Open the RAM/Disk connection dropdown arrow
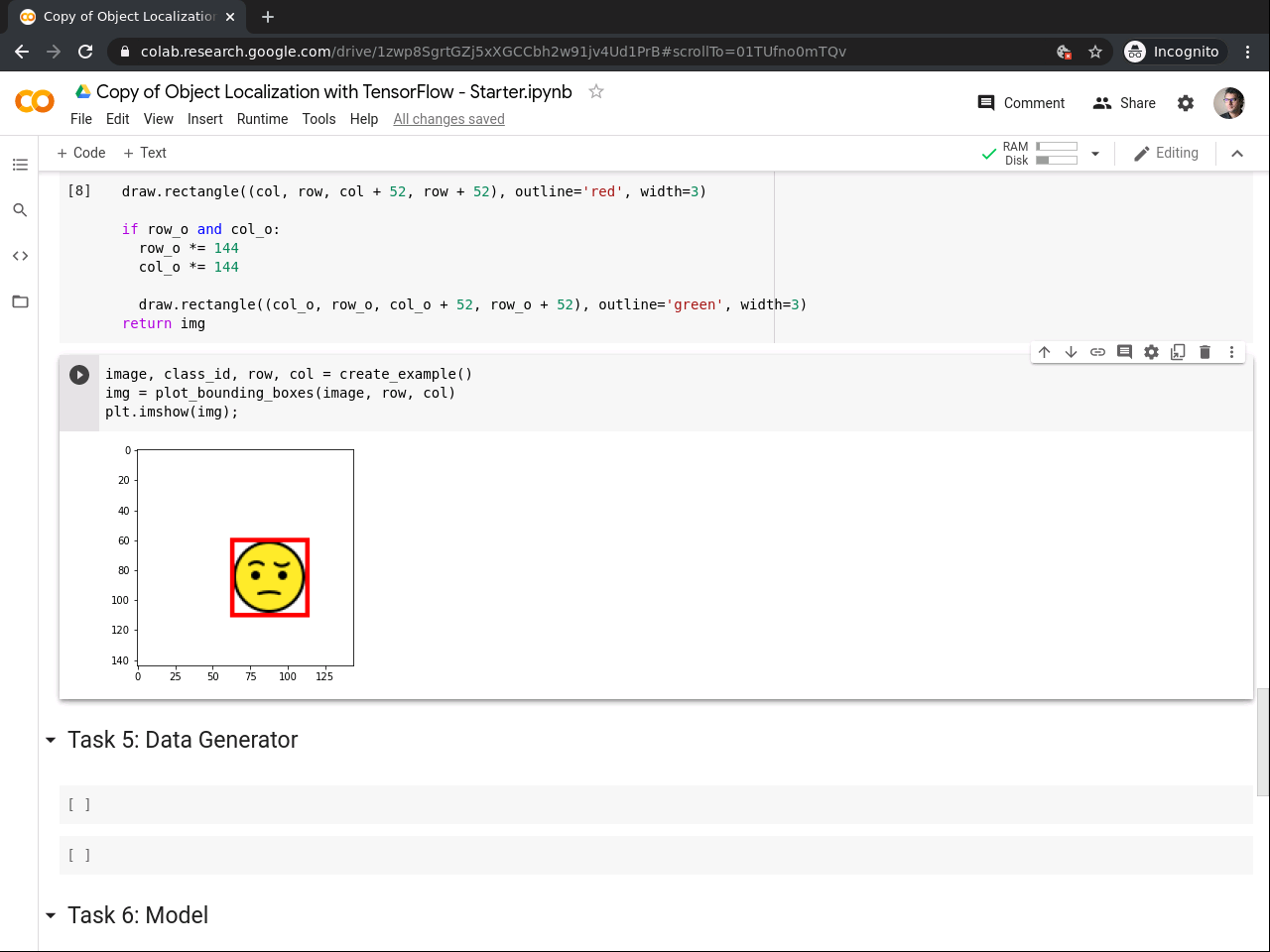The width and height of the screenshot is (1270, 952). 1095,154
